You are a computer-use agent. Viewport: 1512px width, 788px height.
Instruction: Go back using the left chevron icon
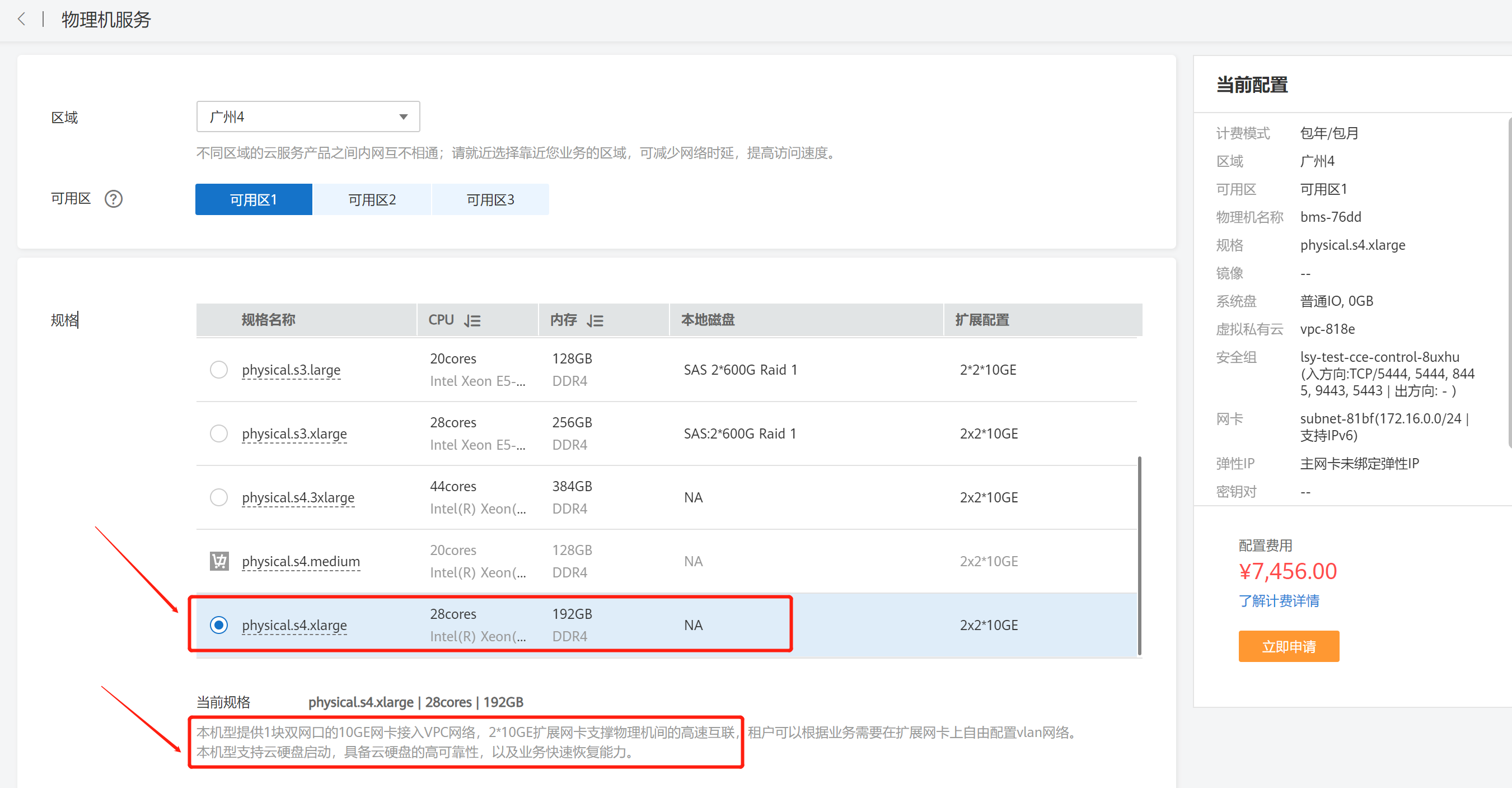[x=22, y=20]
